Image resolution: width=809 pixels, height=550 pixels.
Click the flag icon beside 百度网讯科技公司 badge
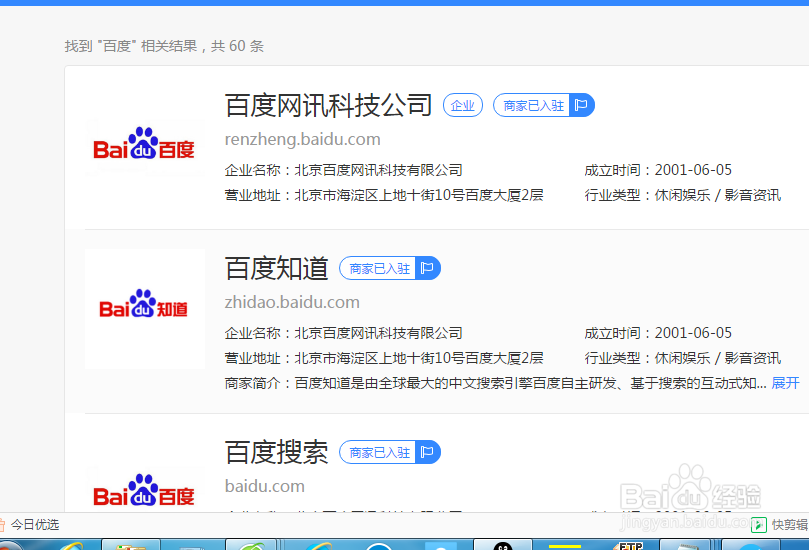pyautogui.click(x=581, y=105)
